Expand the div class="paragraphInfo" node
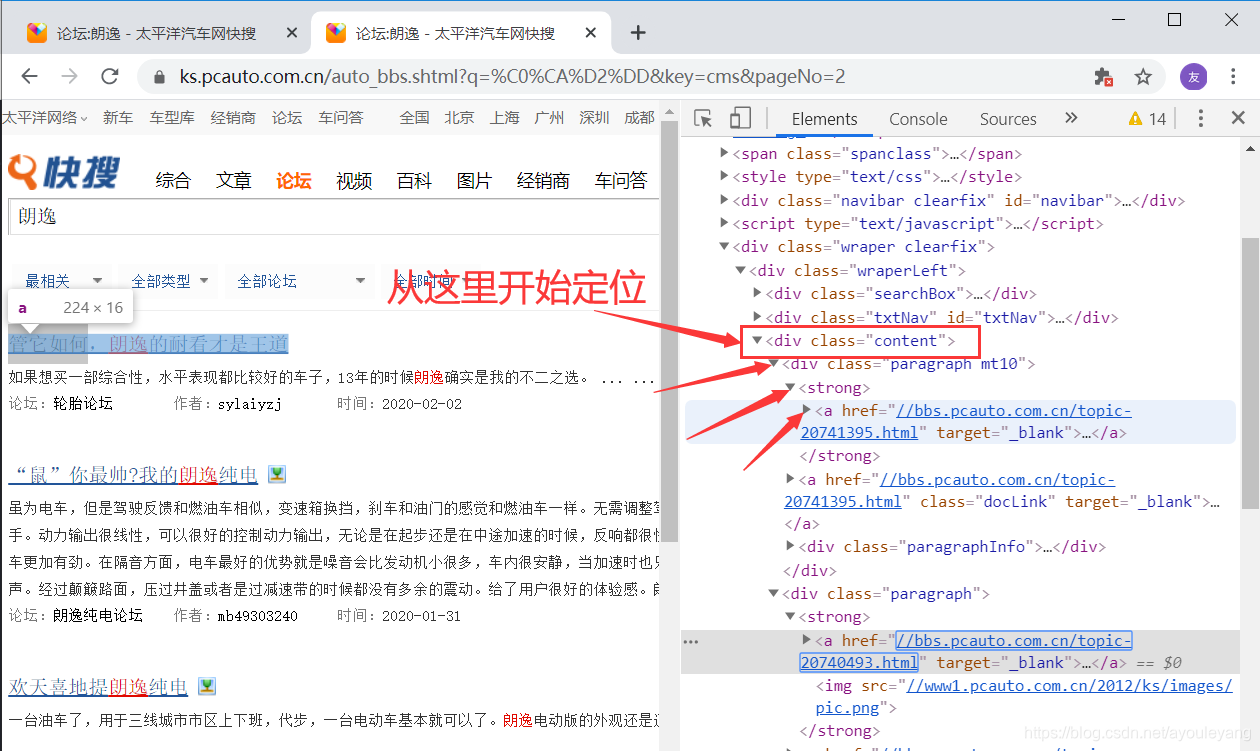 (791, 546)
